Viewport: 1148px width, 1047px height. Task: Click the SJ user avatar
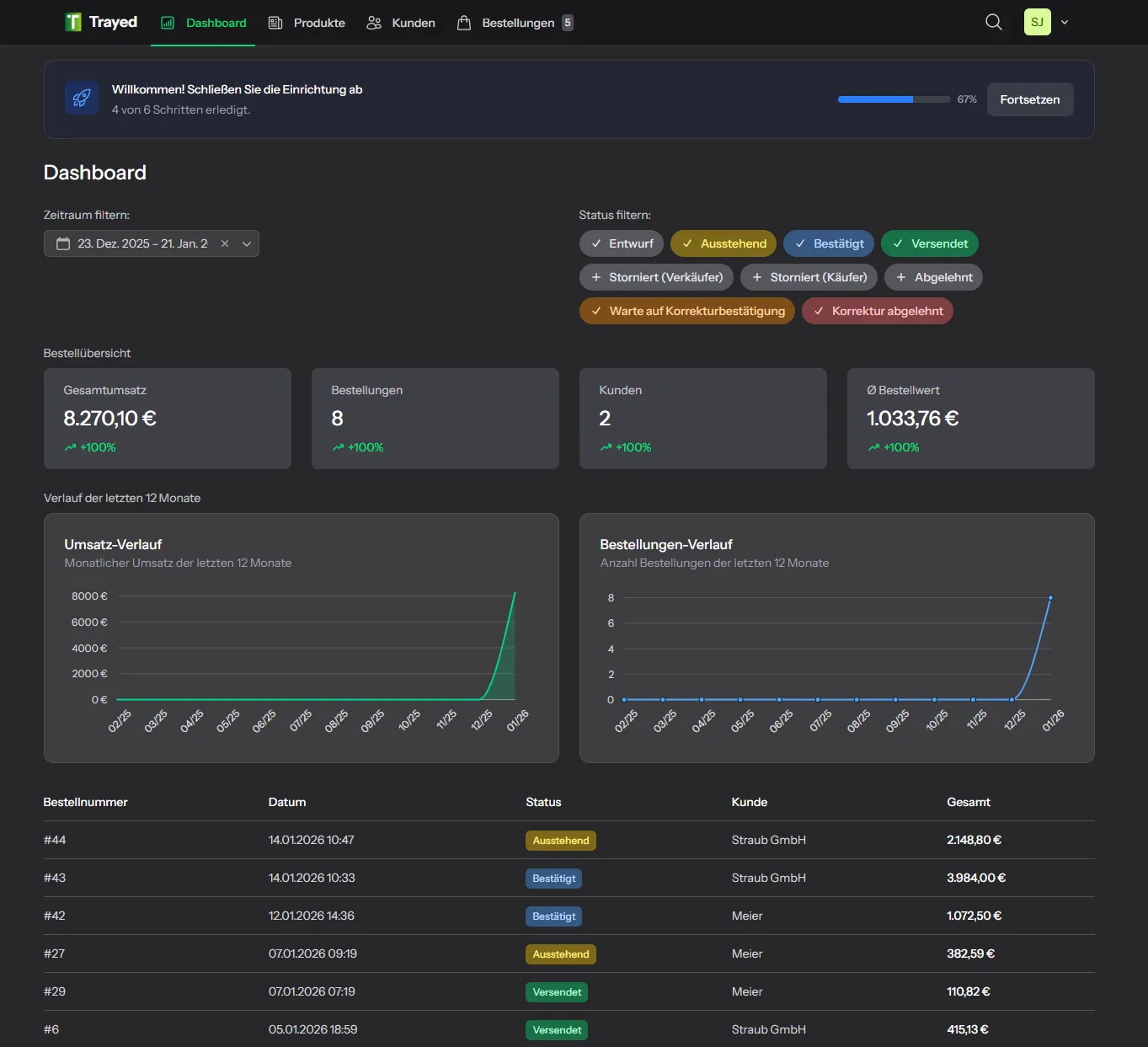click(x=1037, y=23)
